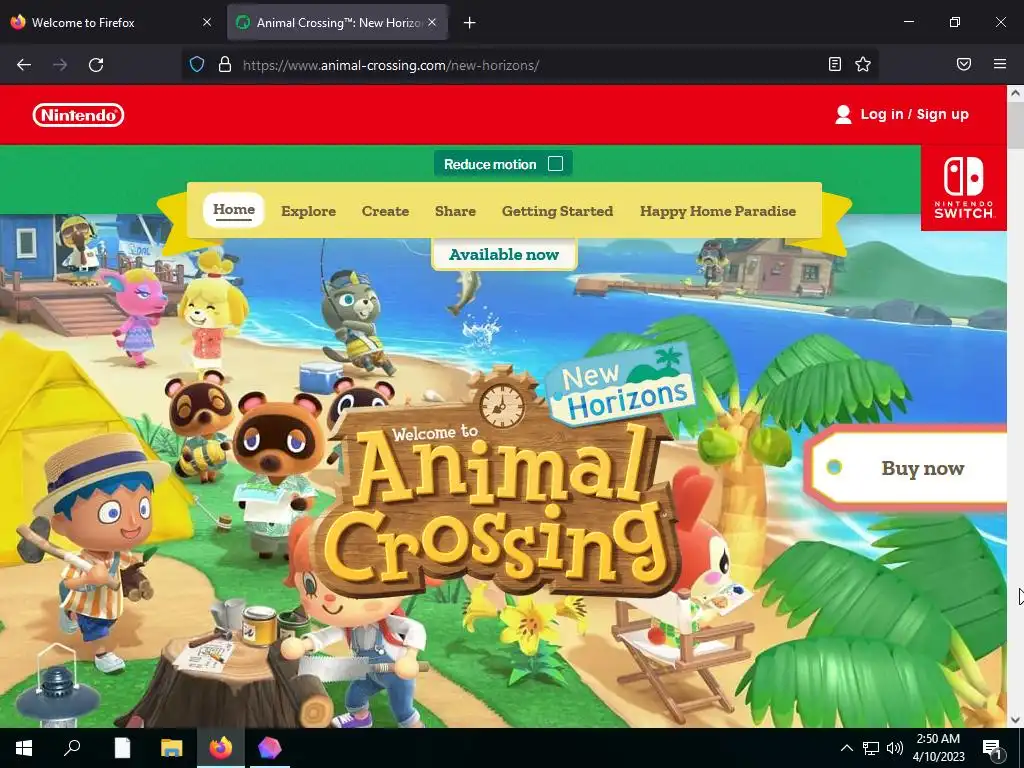Open the volume speaker tray icon
The width and height of the screenshot is (1024, 768).
pyautogui.click(x=895, y=748)
